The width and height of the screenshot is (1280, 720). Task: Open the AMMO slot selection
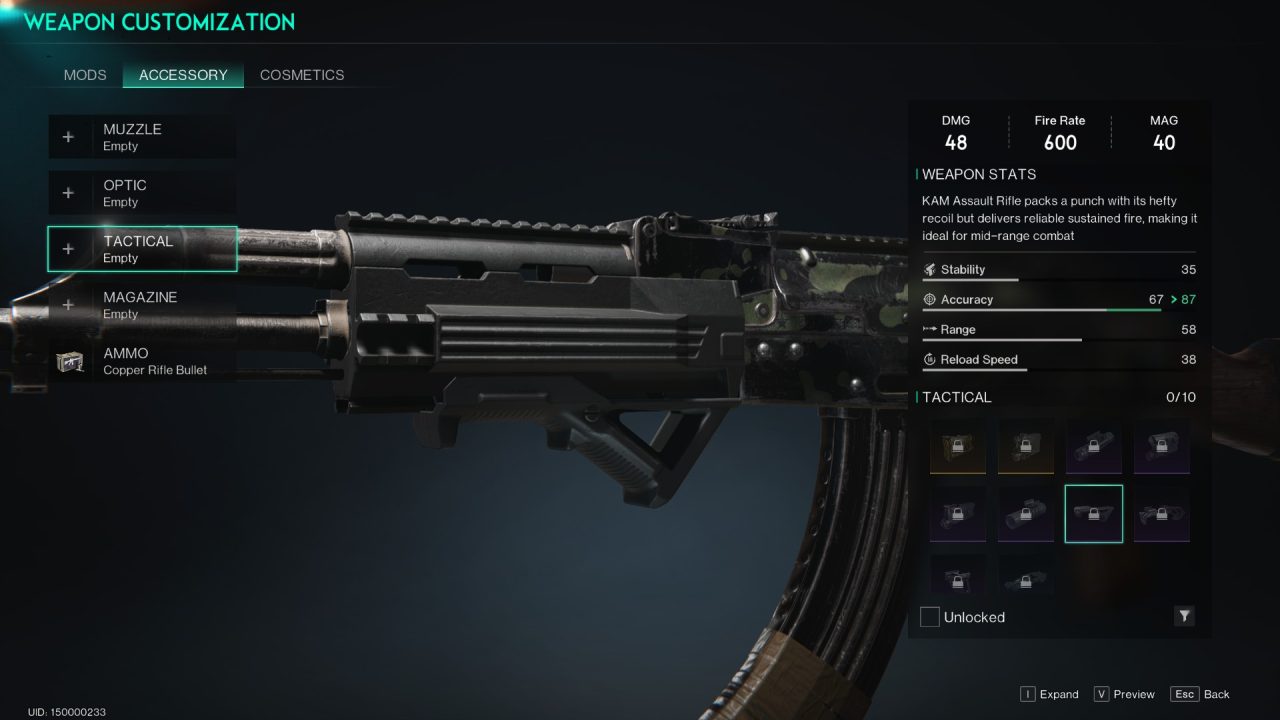142,361
